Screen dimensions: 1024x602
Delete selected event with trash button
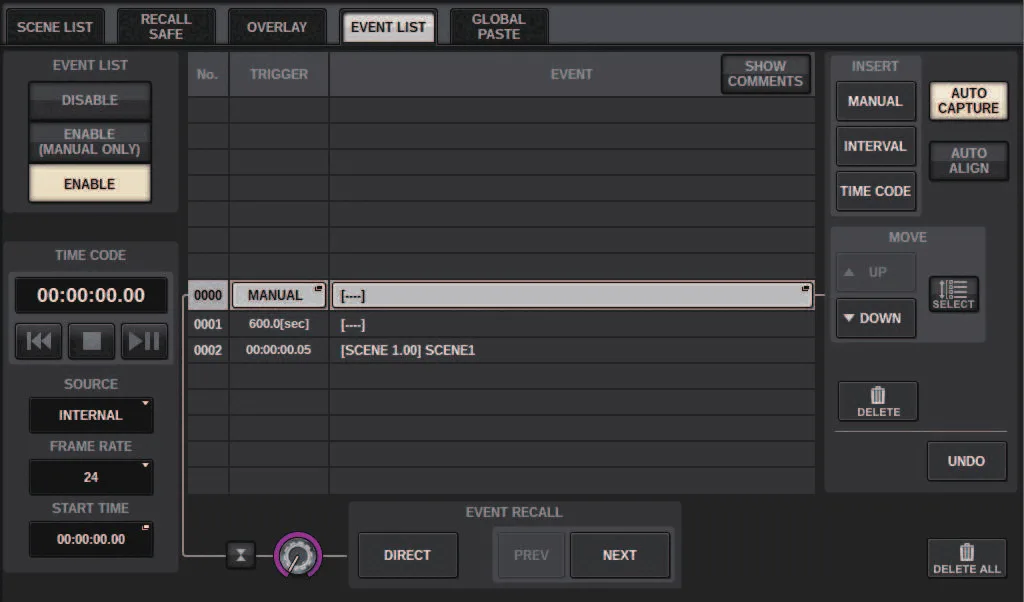tap(878, 401)
